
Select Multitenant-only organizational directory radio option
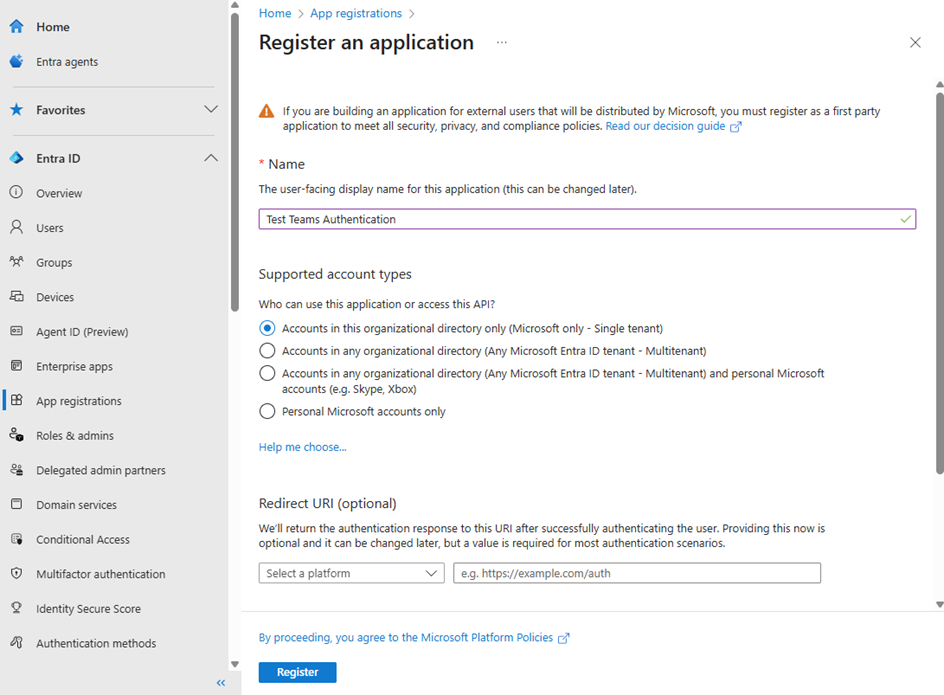pos(267,351)
